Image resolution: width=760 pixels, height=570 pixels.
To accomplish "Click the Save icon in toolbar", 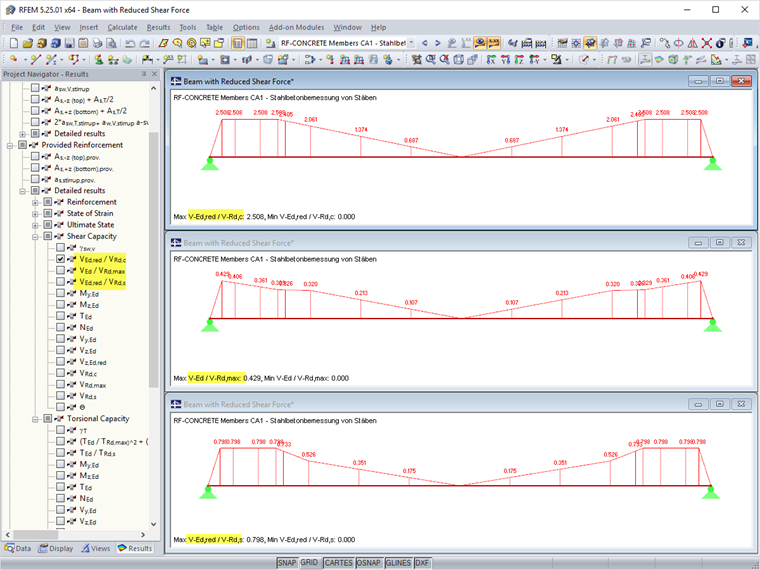I will coord(69,43).
